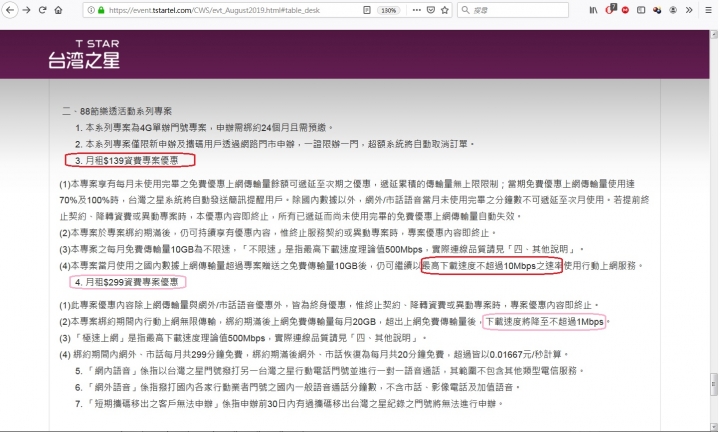Bookmark this page with the star icon
720x432 pixels.
[444, 10]
